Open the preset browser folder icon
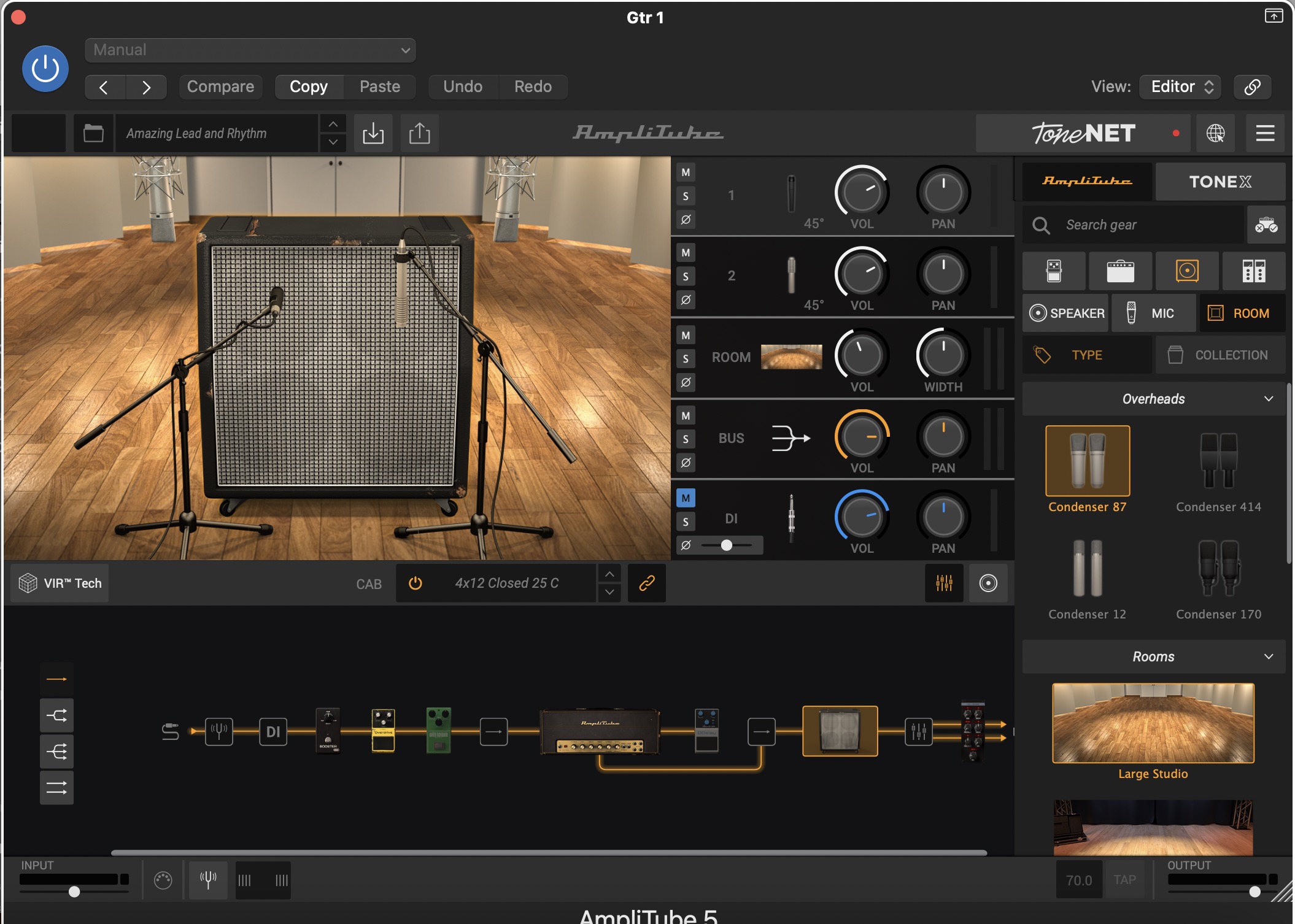This screenshot has width=1295, height=924. click(x=93, y=133)
